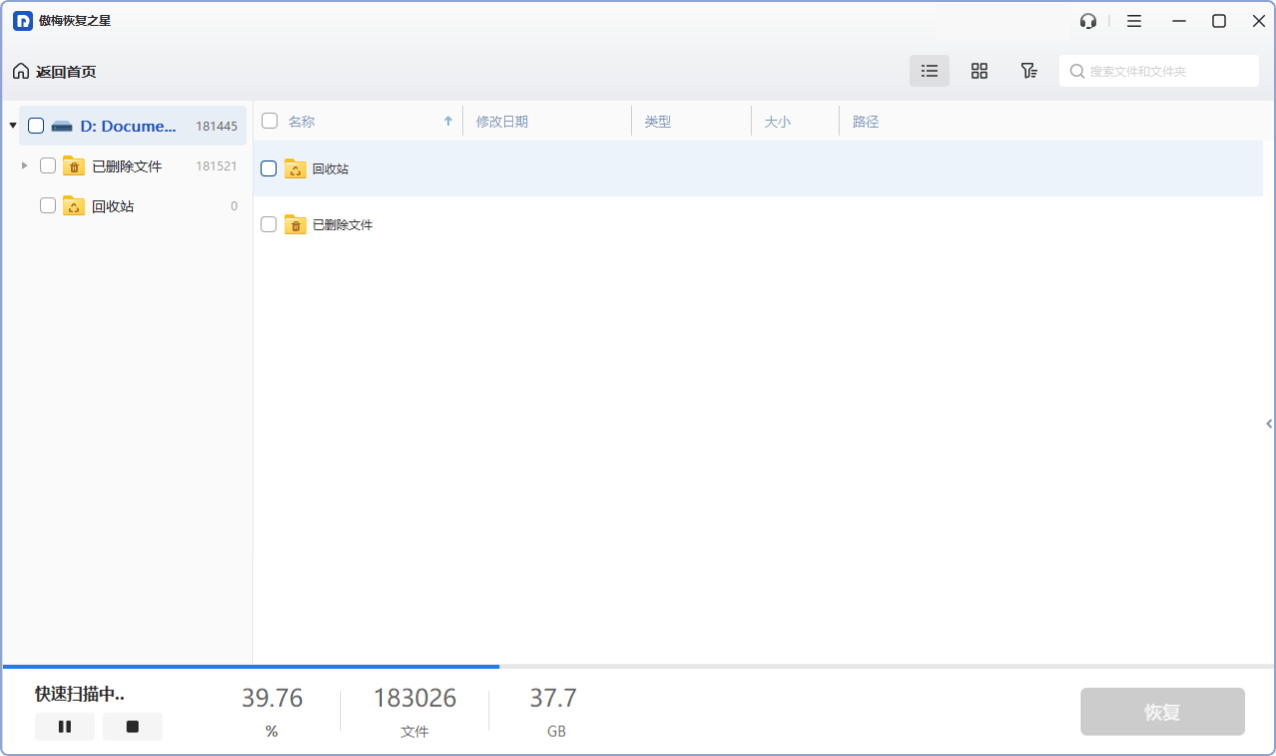1276x756 pixels.
Task: Click 回收站 folder icon in sidebar
Action: pyautogui.click(x=73, y=206)
